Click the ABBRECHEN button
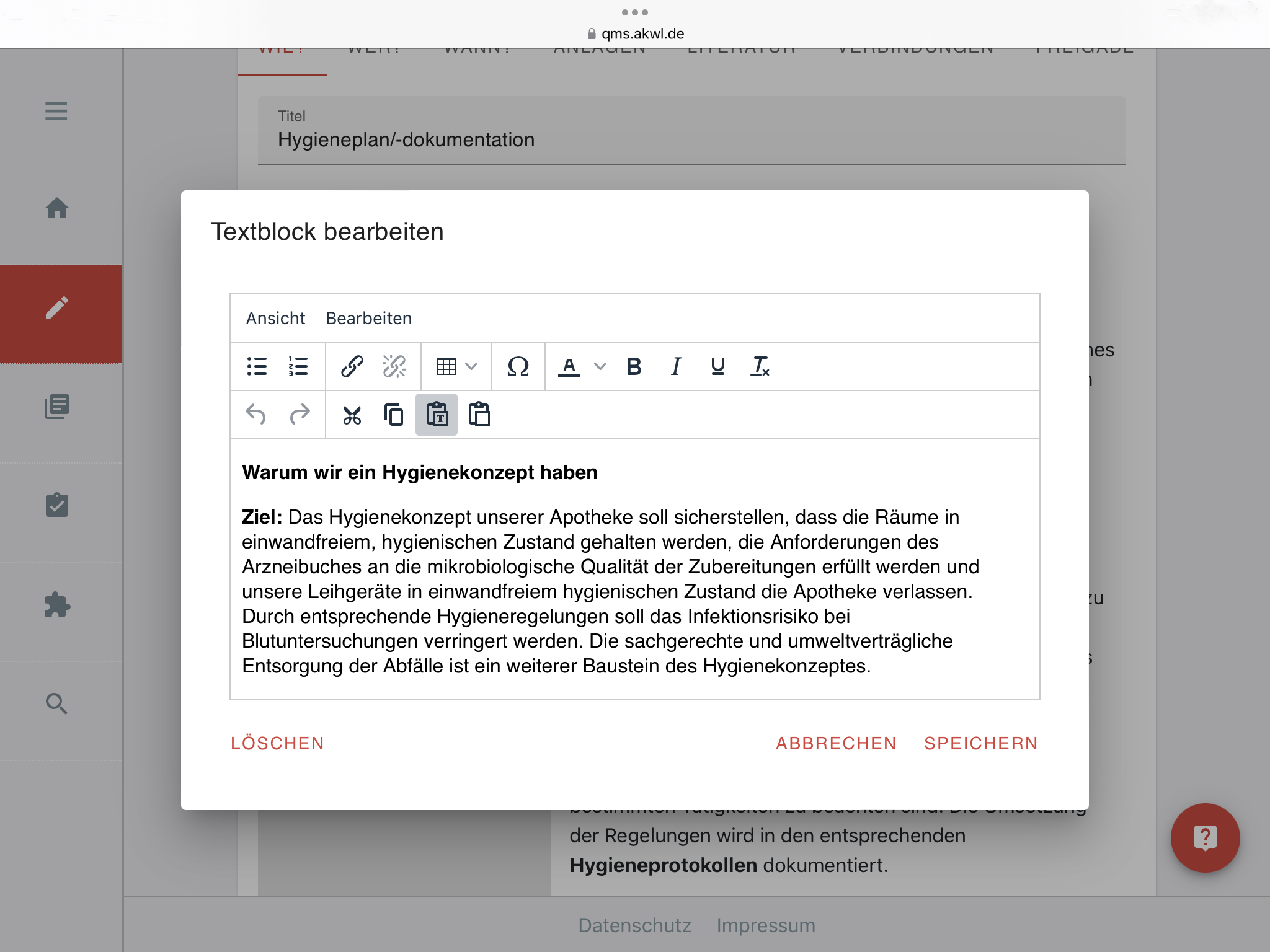Image resolution: width=1270 pixels, height=952 pixels. [836, 743]
